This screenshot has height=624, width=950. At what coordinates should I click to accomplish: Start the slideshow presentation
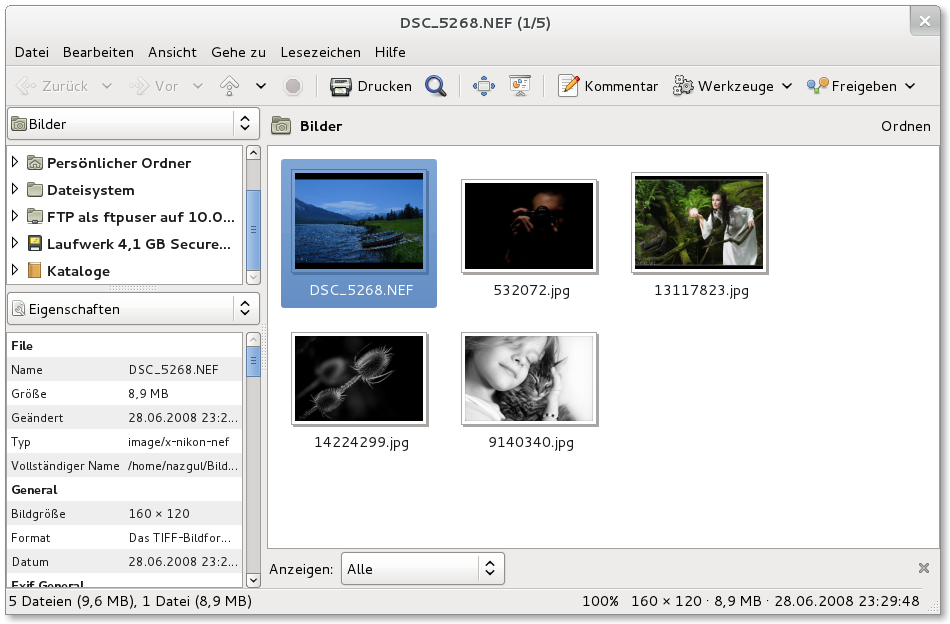519,86
